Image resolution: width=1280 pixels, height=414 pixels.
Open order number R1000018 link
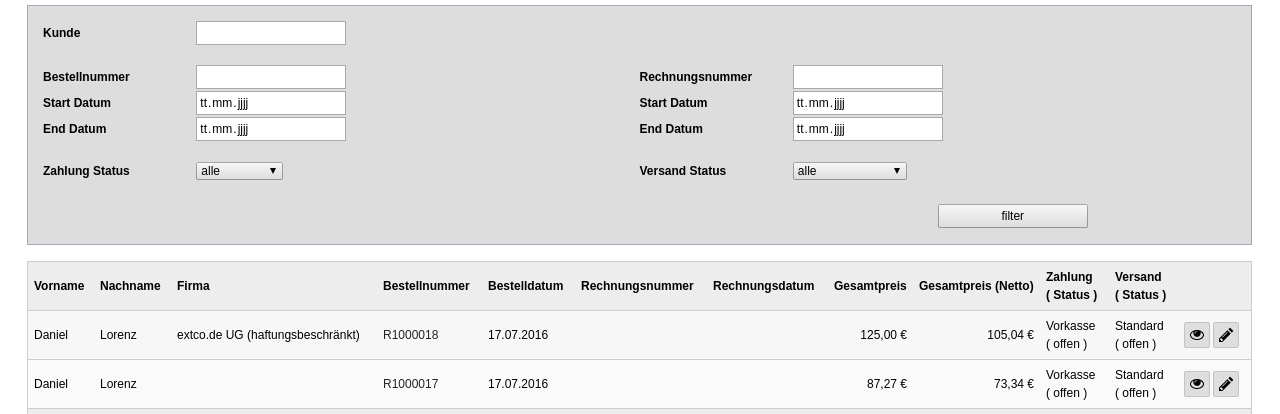pyautogui.click(x=410, y=335)
